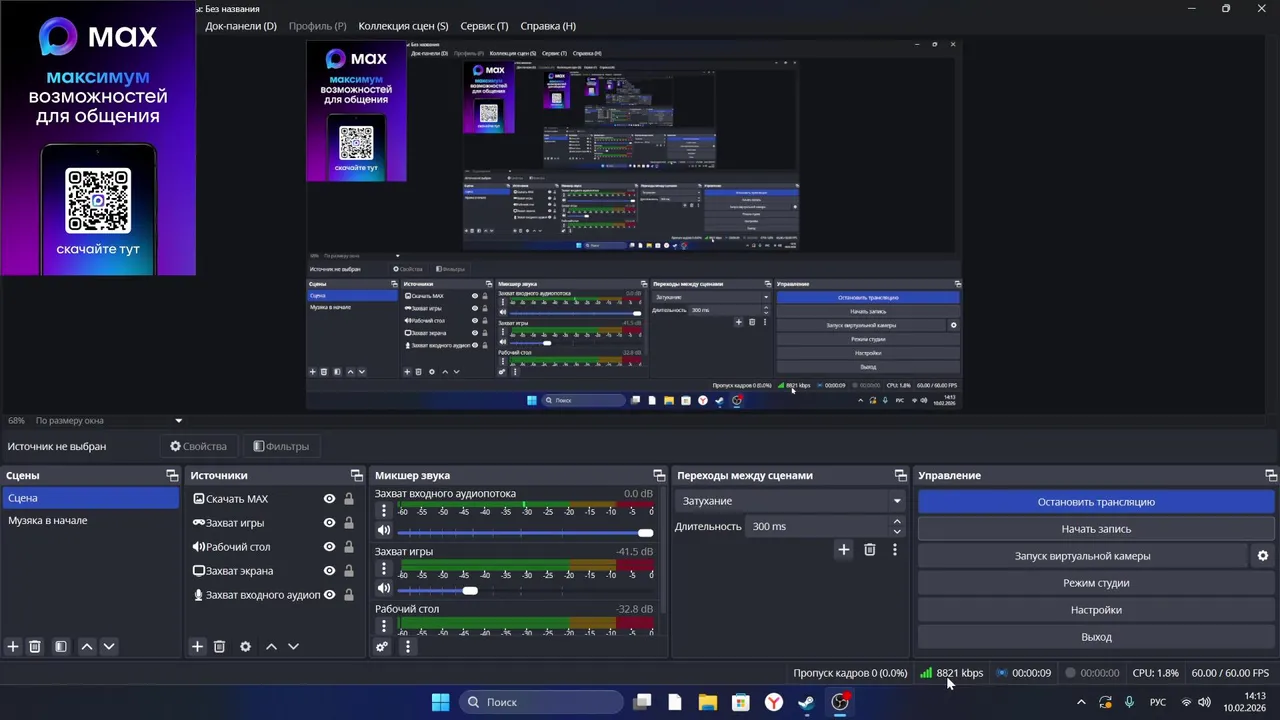Click Режим студии button
The height and width of the screenshot is (720, 1280).
[x=1096, y=583]
